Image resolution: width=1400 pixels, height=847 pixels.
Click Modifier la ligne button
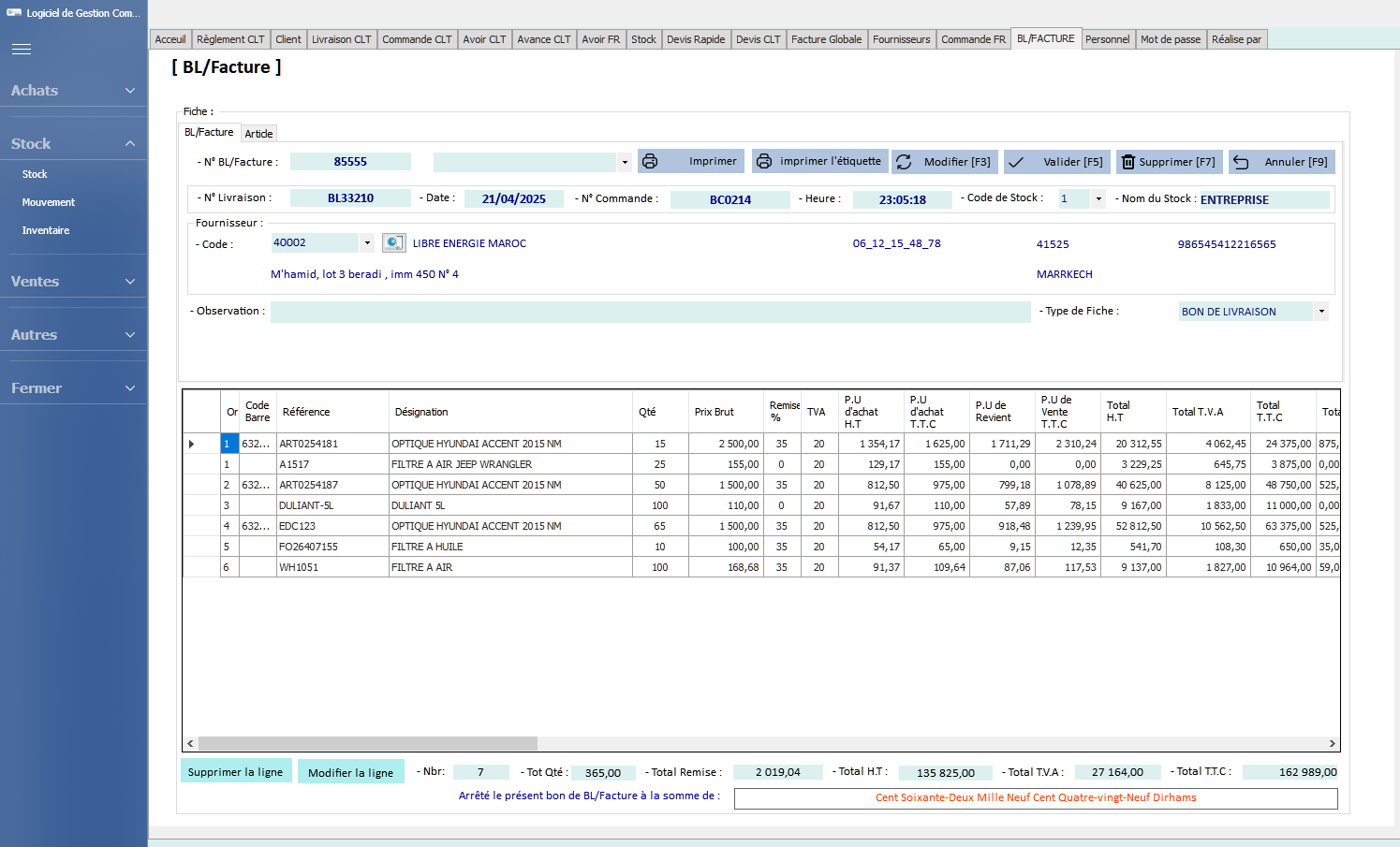pyautogui.click(x=351, y=773)
